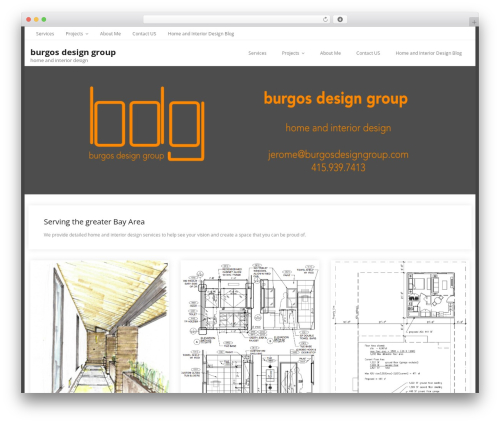Click the Serving the greater Bay Area heading
500x423 pixels.
pos(94,222)
